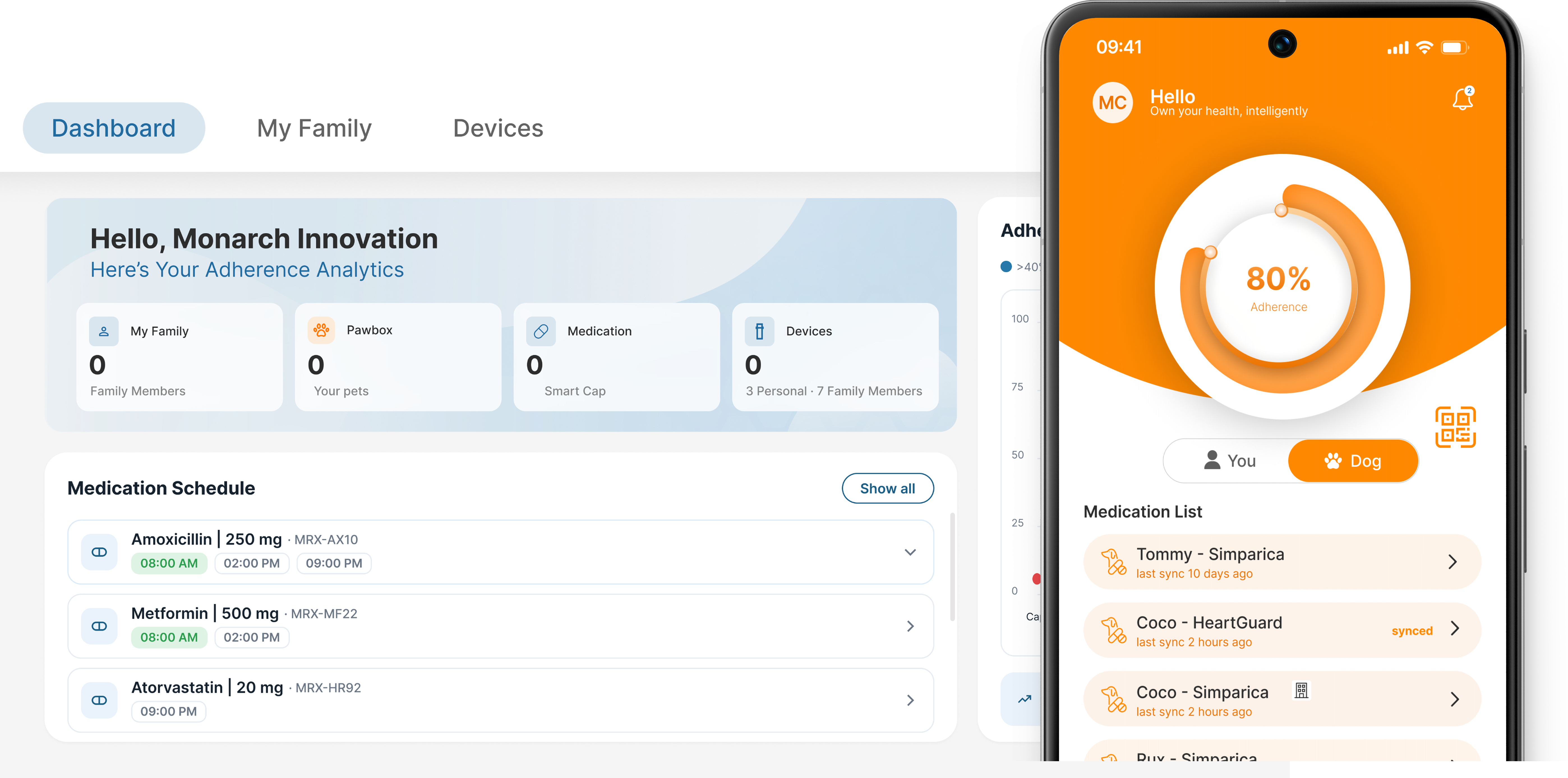Tap phone battery status icon
Viewport: 1568px width, 778px height.
coord(1454,47)
